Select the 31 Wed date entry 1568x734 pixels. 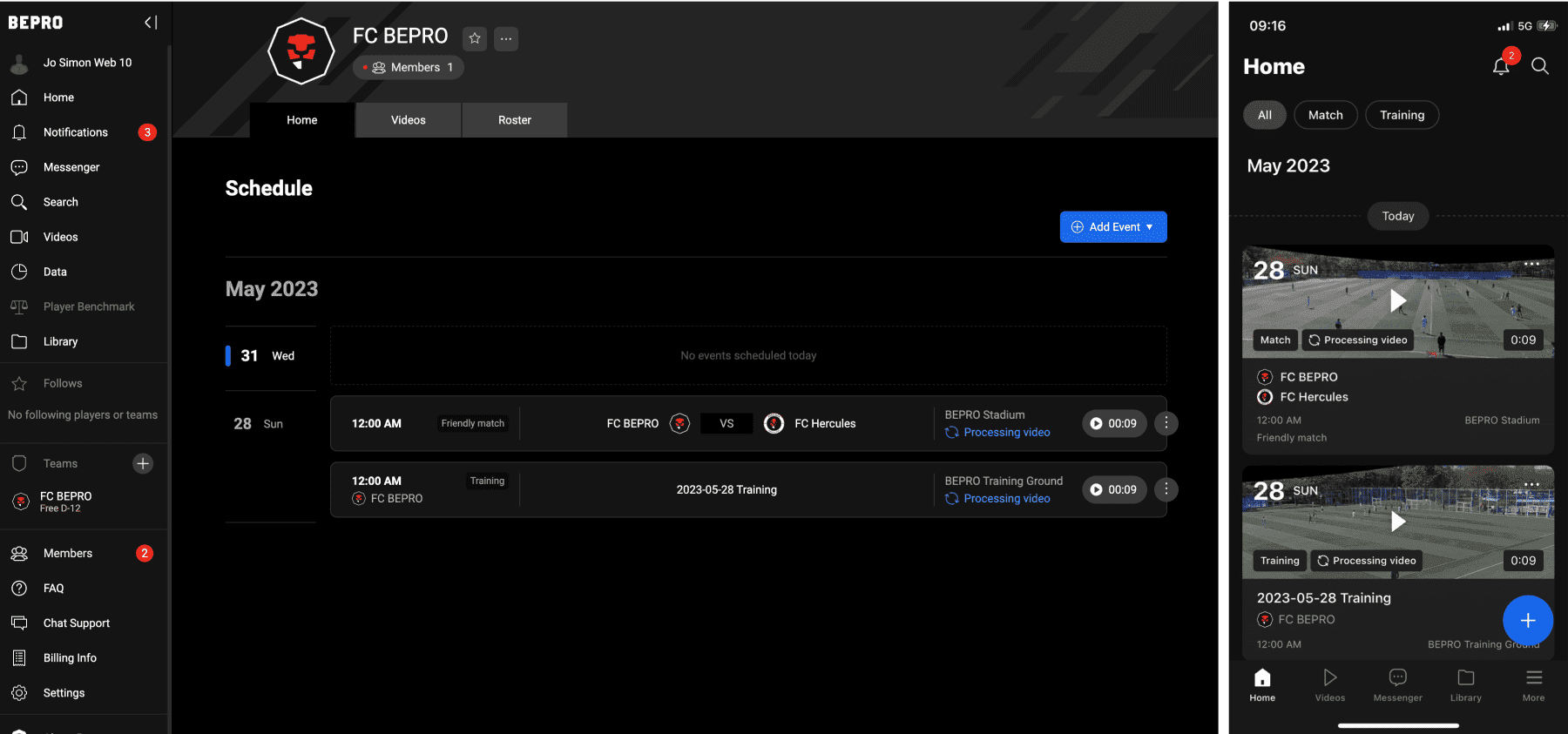click(268, 355)
